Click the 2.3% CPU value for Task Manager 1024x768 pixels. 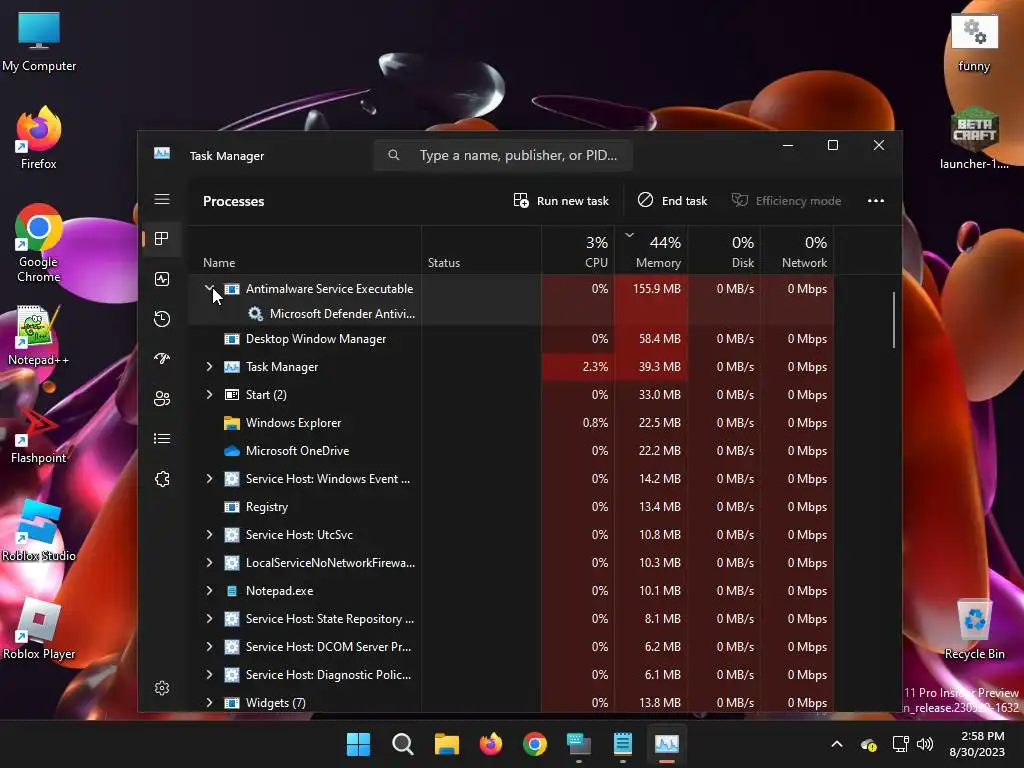point(595,367)
